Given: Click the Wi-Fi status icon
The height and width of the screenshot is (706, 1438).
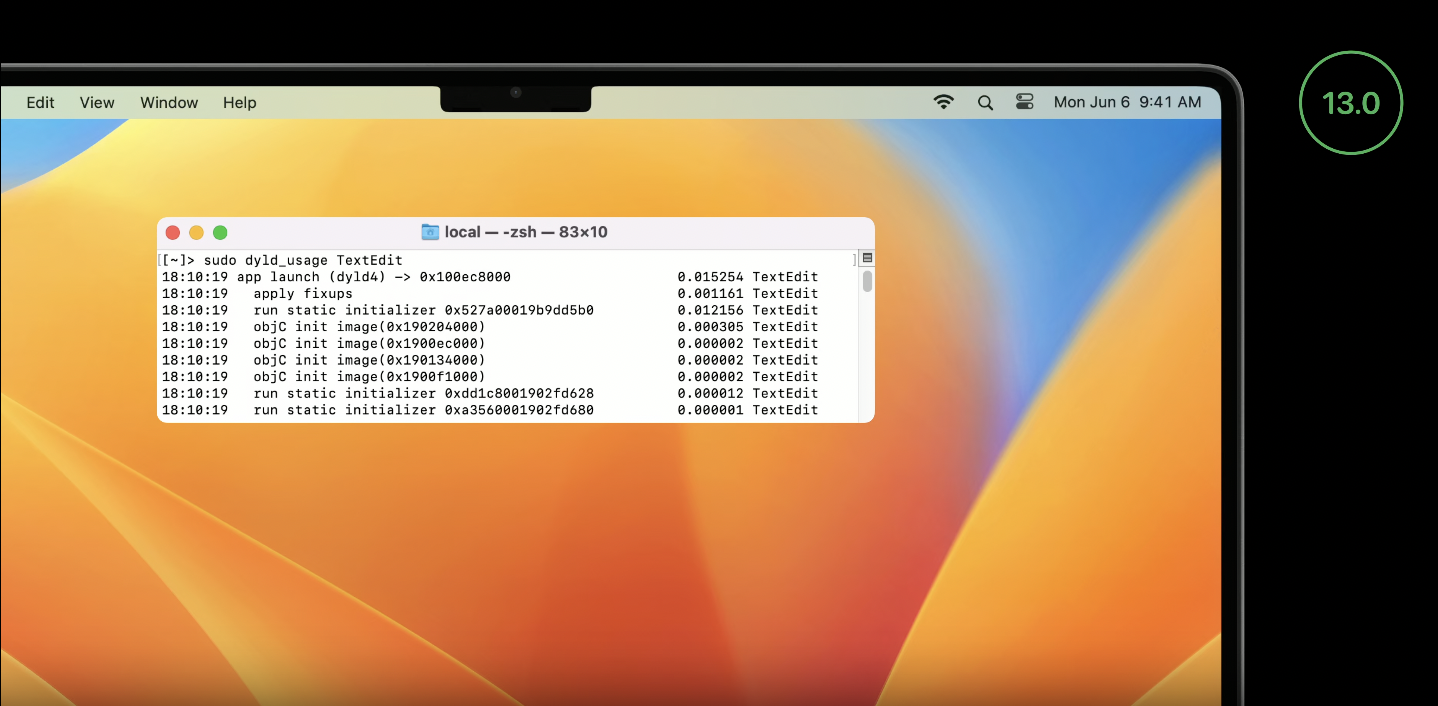Looking at the screenshot, I should point(943,102).
